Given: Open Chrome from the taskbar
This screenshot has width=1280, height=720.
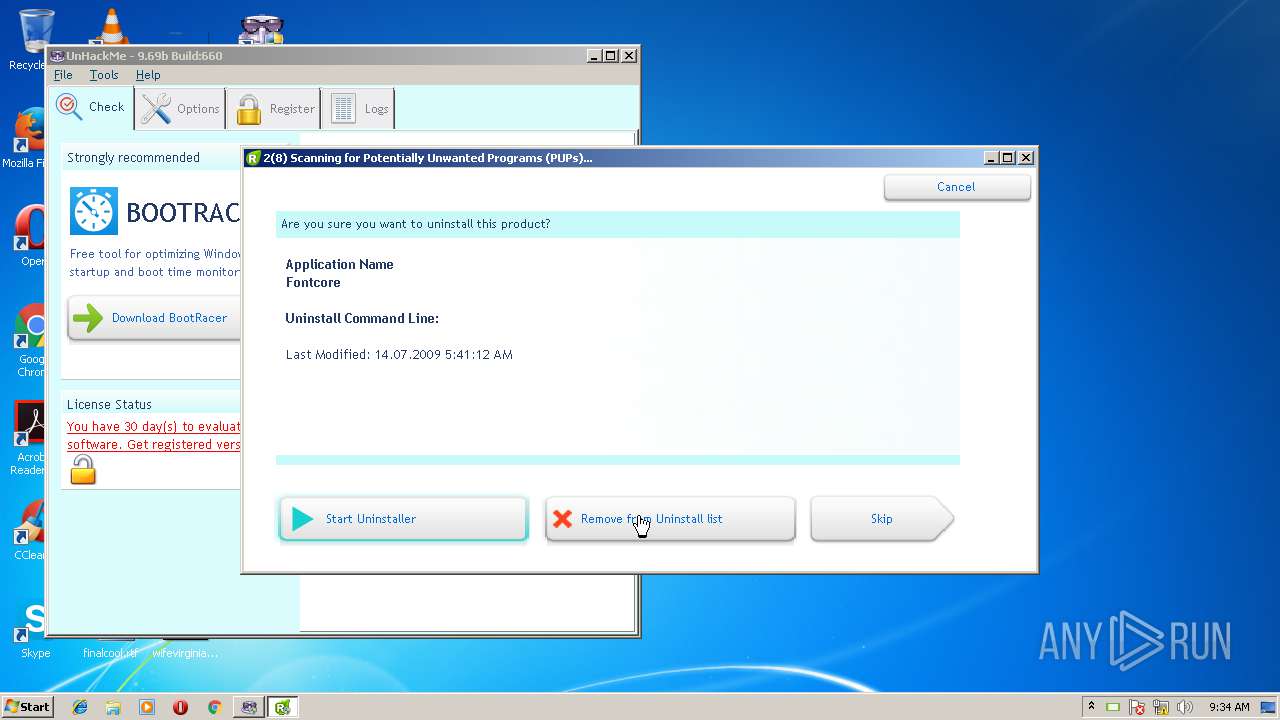Looking at the screenshot, I should click(214, 707).
